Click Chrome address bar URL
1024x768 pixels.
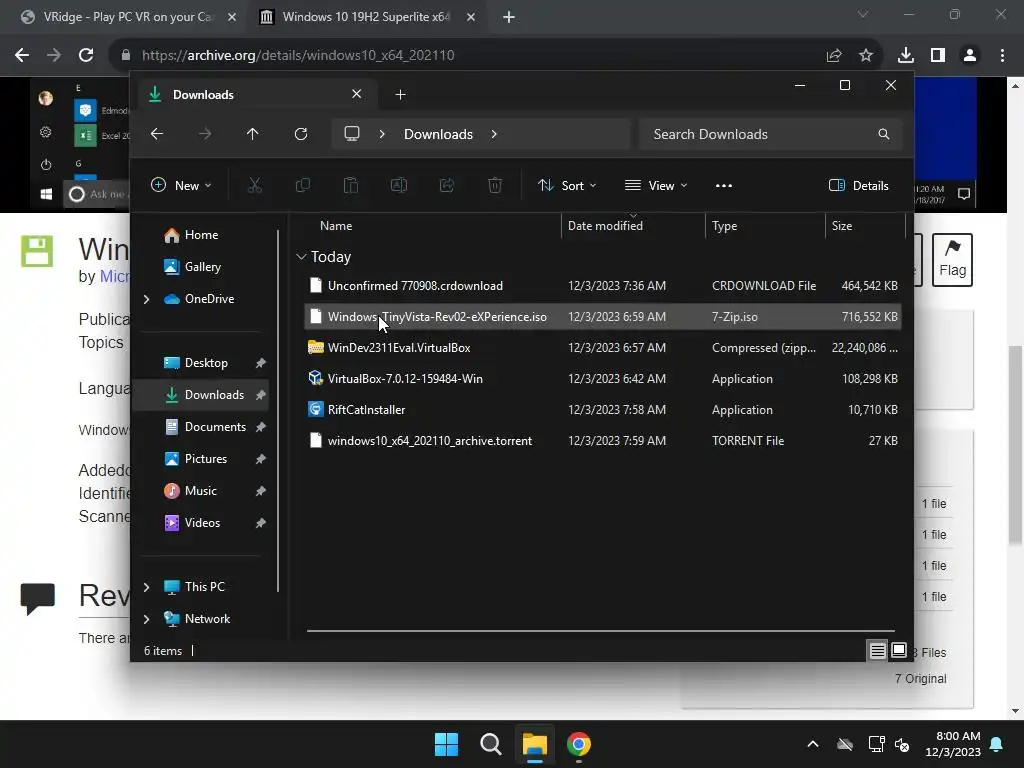tap(298, 55)
